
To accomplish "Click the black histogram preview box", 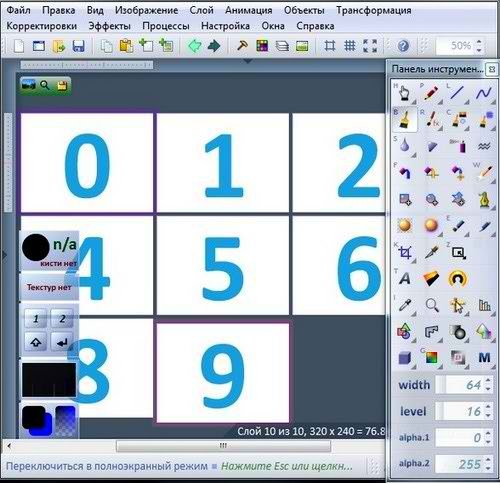I will (49, 380).
